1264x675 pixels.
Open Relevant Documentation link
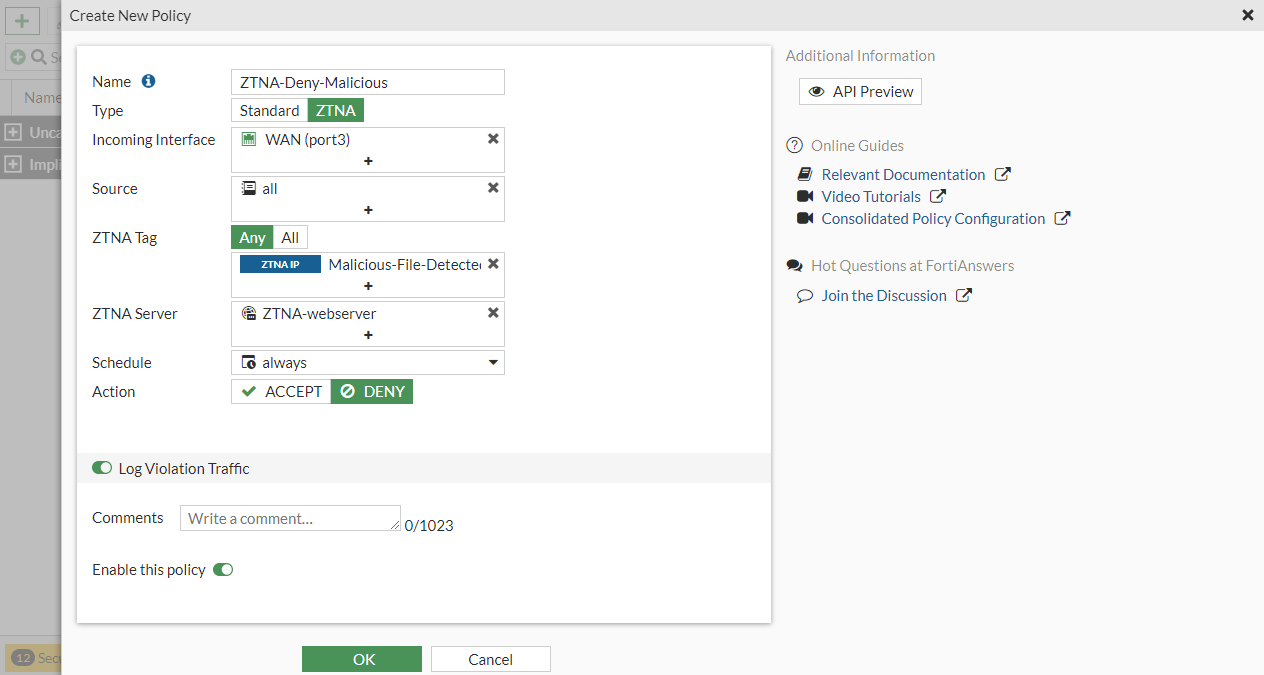(903, 174)
